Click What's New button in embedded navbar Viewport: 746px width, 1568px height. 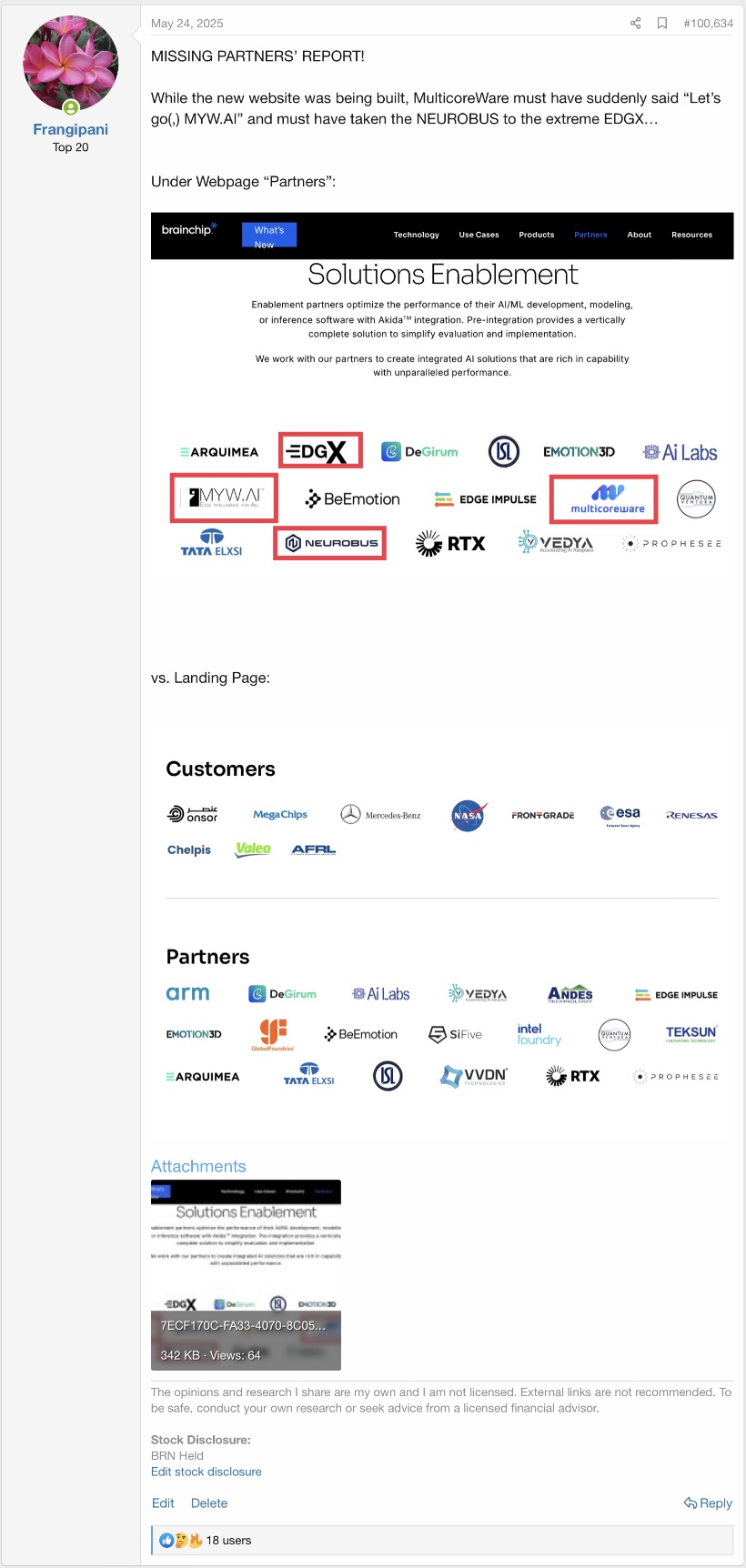tap(269, 236)
